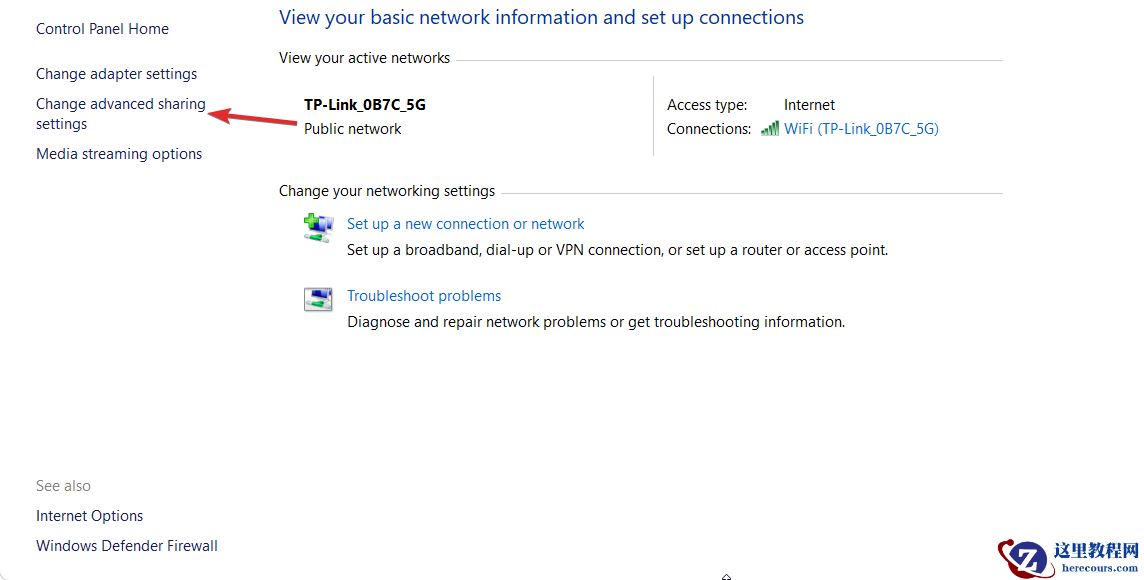Click the View your active networks heading
Viewport: 1144px width, 580px height.
point(364,58)
